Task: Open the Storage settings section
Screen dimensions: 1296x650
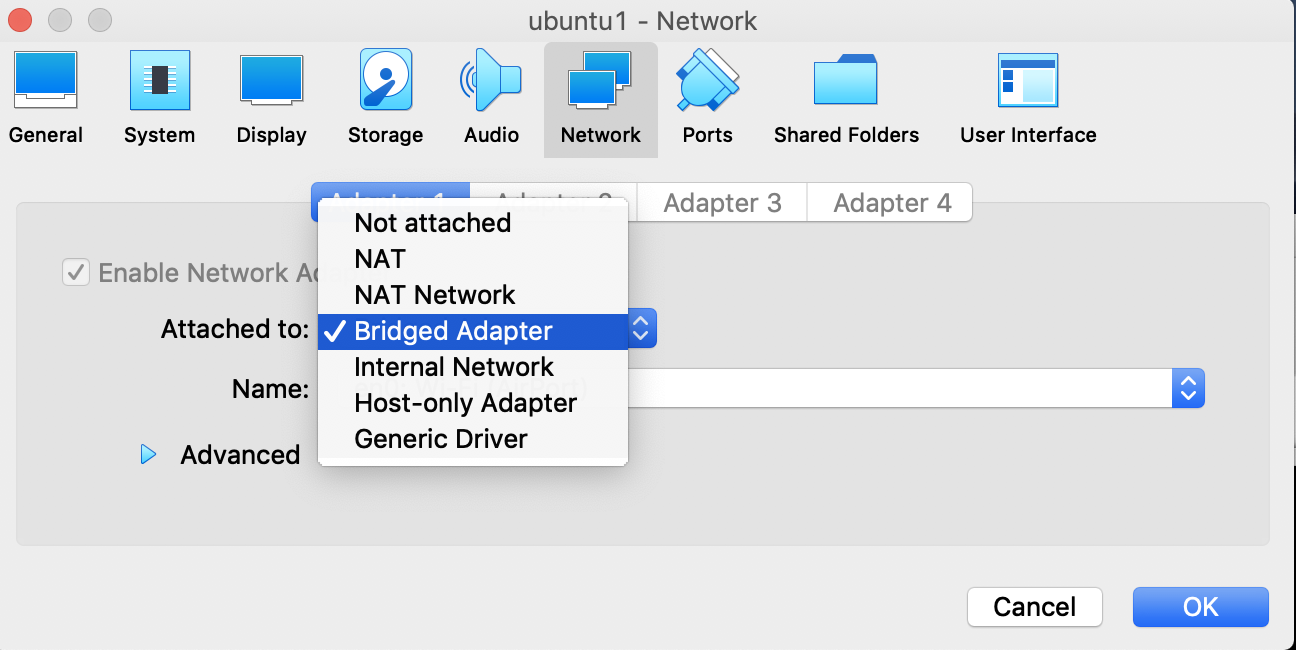Action: click(385, 99)
